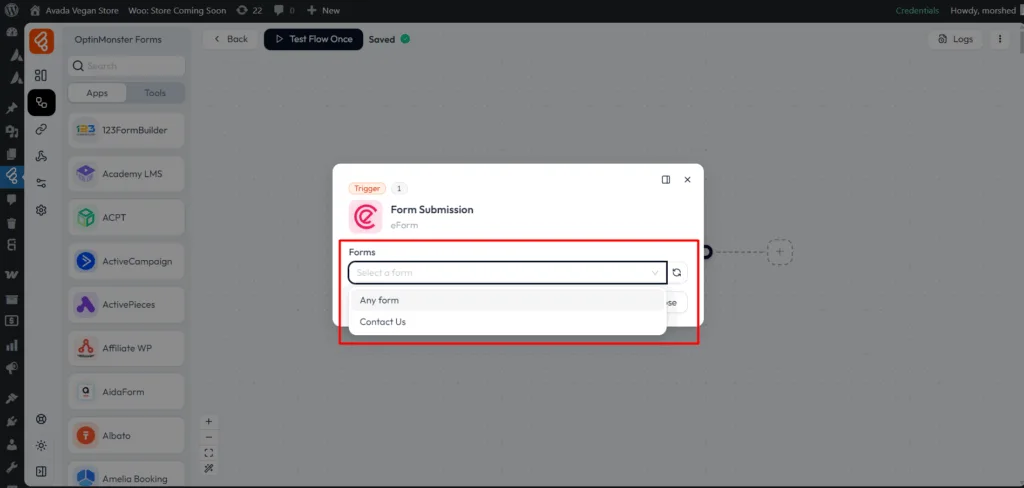
Task: Open the Webhooks icon in sidebar
Action: pyautogui.click(x=41, y=156)
